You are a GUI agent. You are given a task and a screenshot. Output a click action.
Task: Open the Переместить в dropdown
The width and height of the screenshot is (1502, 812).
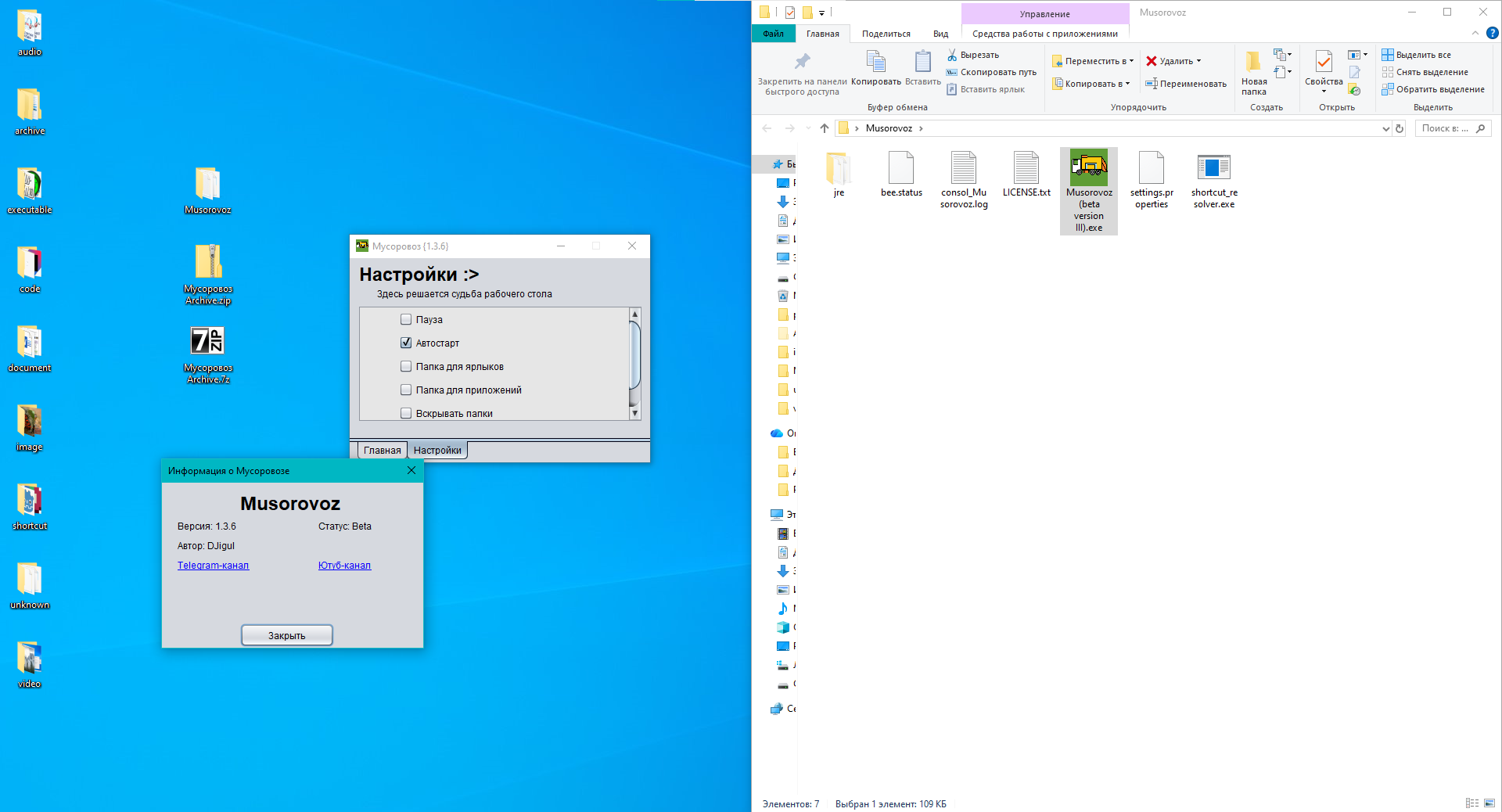click(1093, 61)
